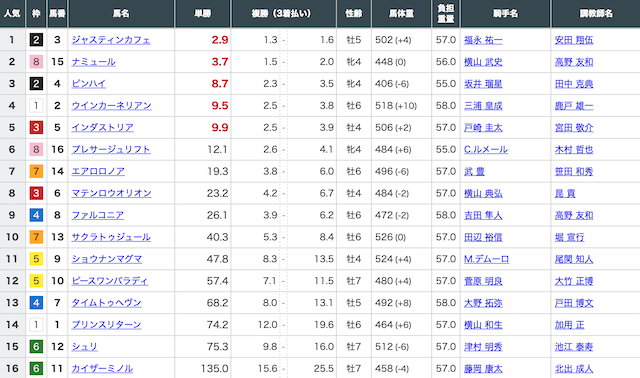Click green frame badge 6 beside シュリ
Screen dimensions: 640x378
pyautogui.click(x=36, y=347)
